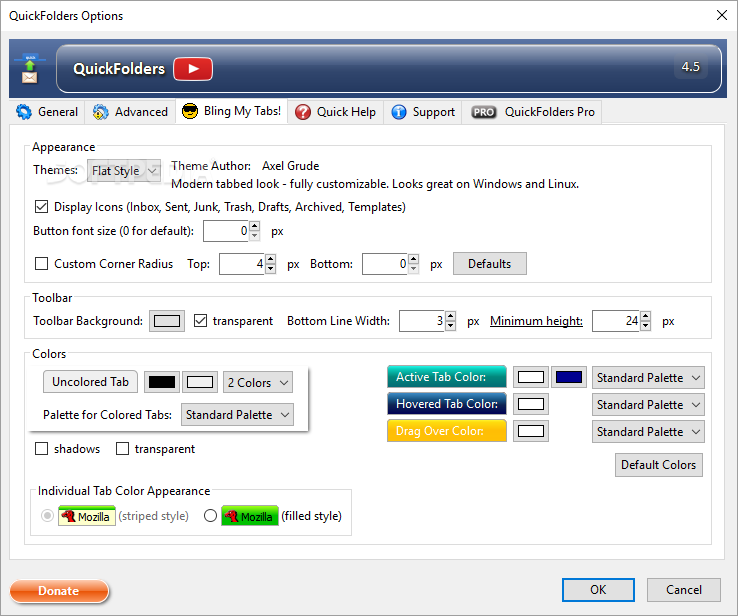Viewport: 738px width, 616px height.
Task: Enable the tabs transparent checkbox under Colors
Action: click(x=122, y=448)
